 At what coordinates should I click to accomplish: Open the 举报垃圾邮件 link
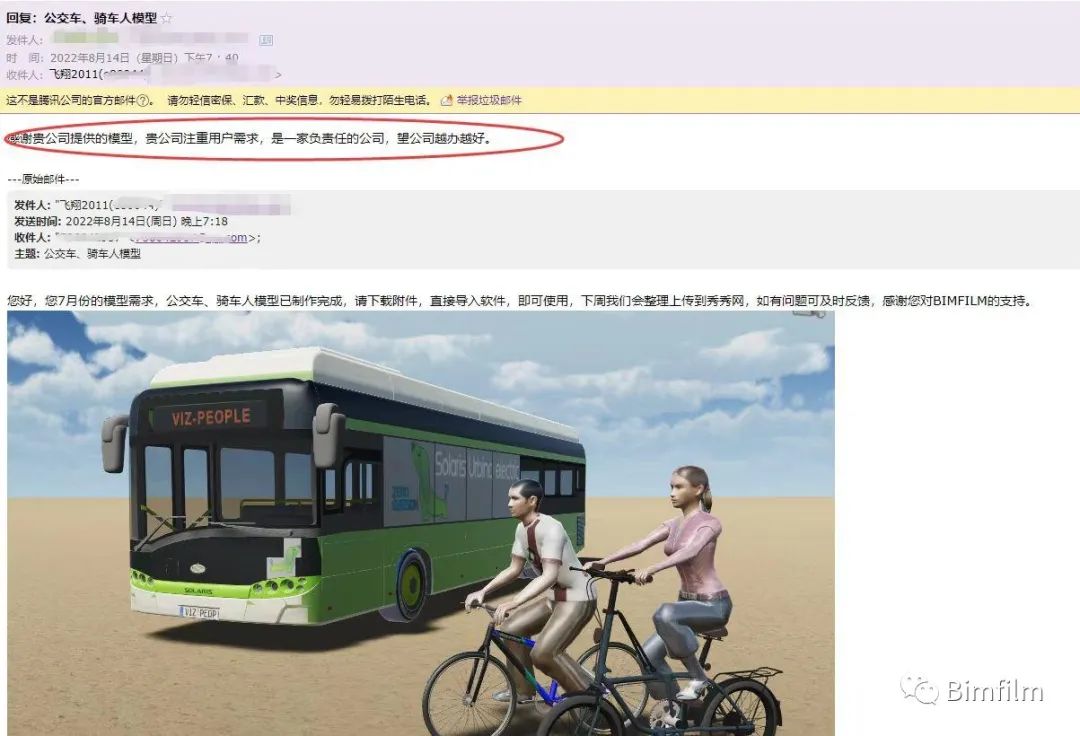(489, 101)
